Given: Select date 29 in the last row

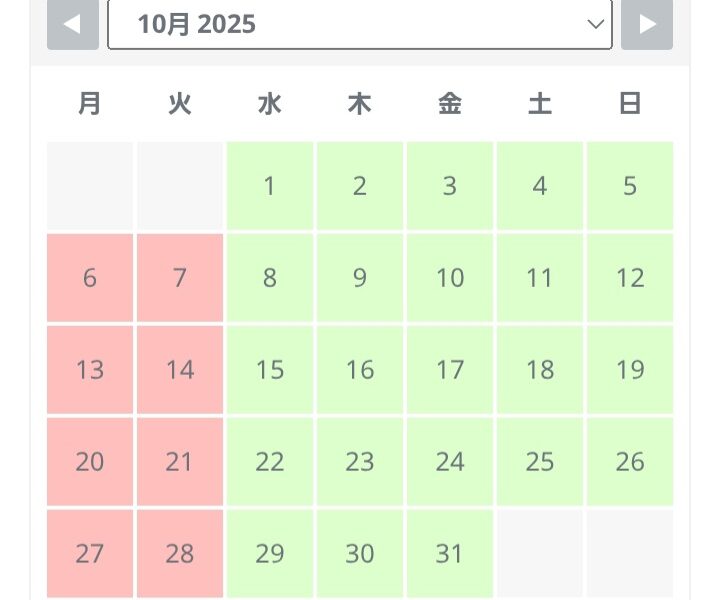Looking at the screenshot, I should coord(270,553).
